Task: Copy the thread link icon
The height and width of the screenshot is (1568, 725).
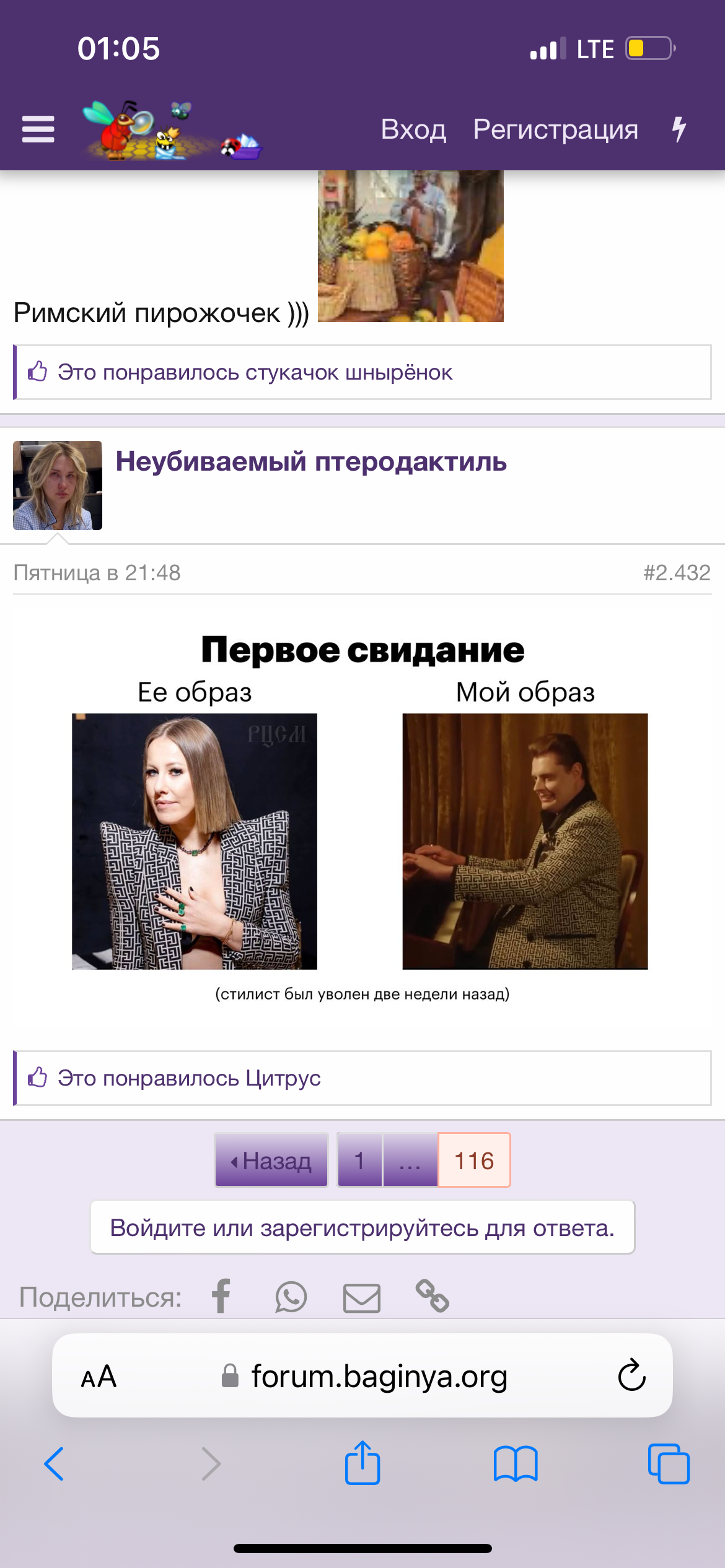Action: coord(432,1296)
